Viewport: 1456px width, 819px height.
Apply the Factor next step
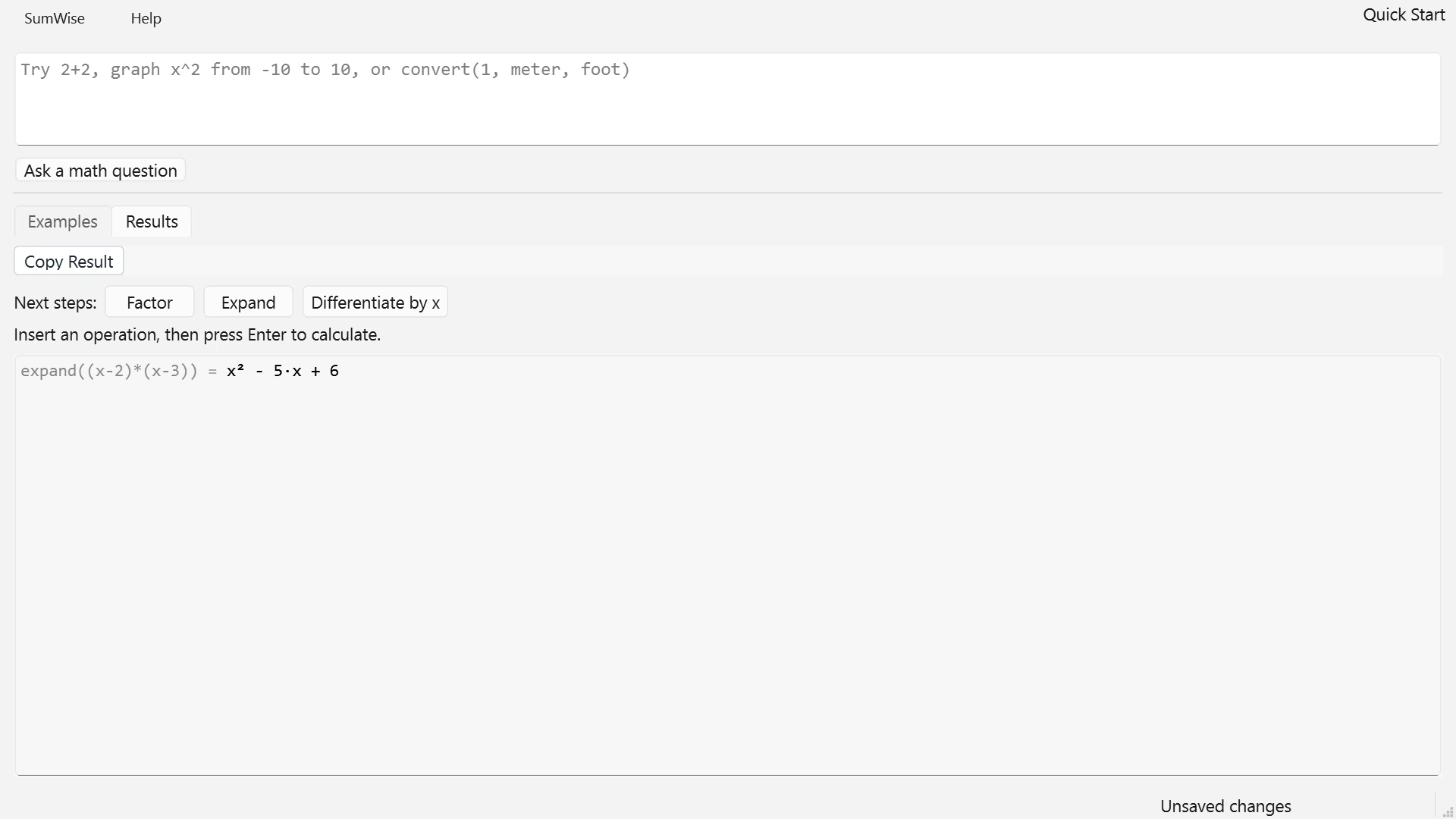[149, 303]
